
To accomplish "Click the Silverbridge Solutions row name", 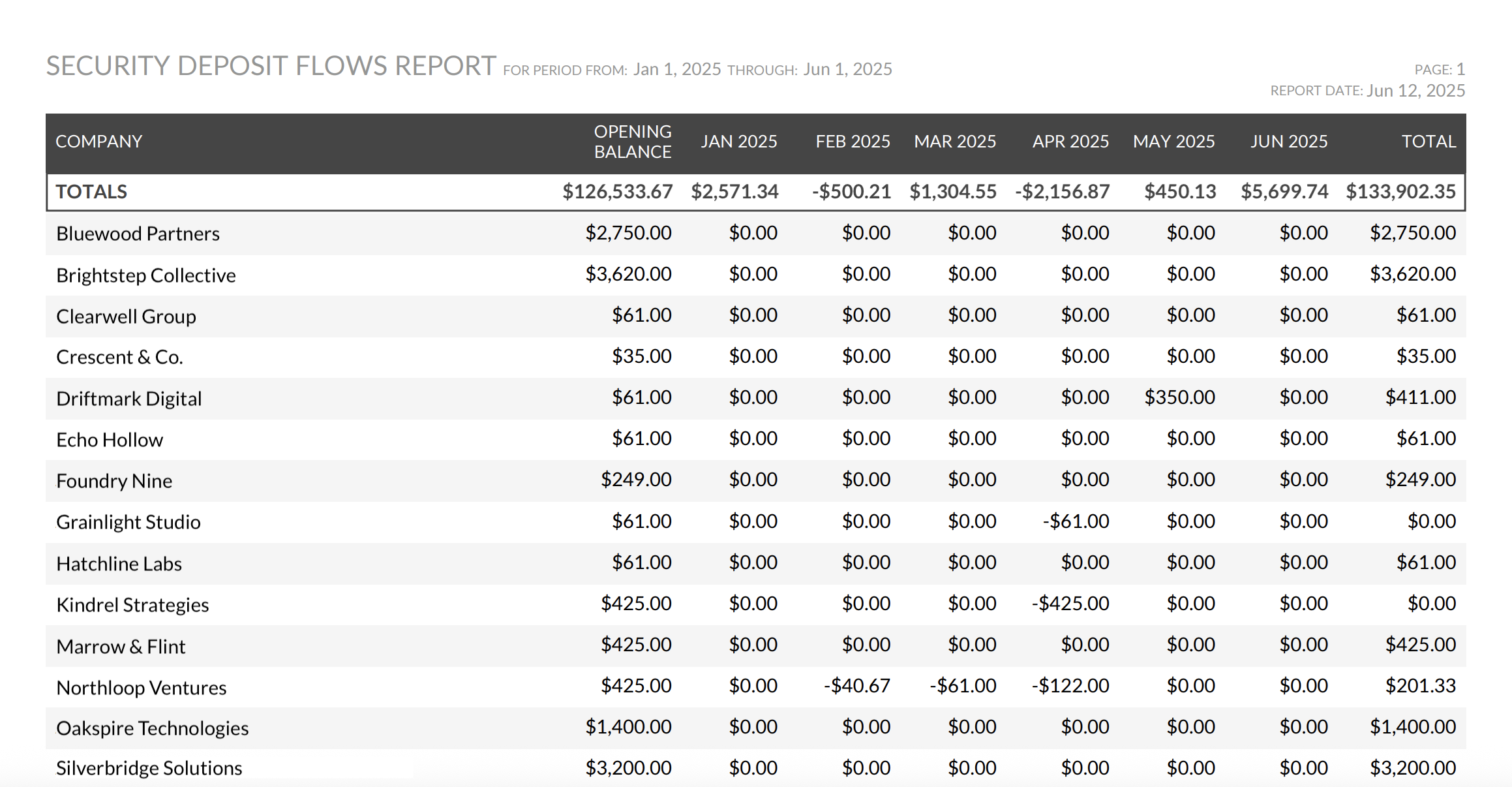I will tap(149, 768).
